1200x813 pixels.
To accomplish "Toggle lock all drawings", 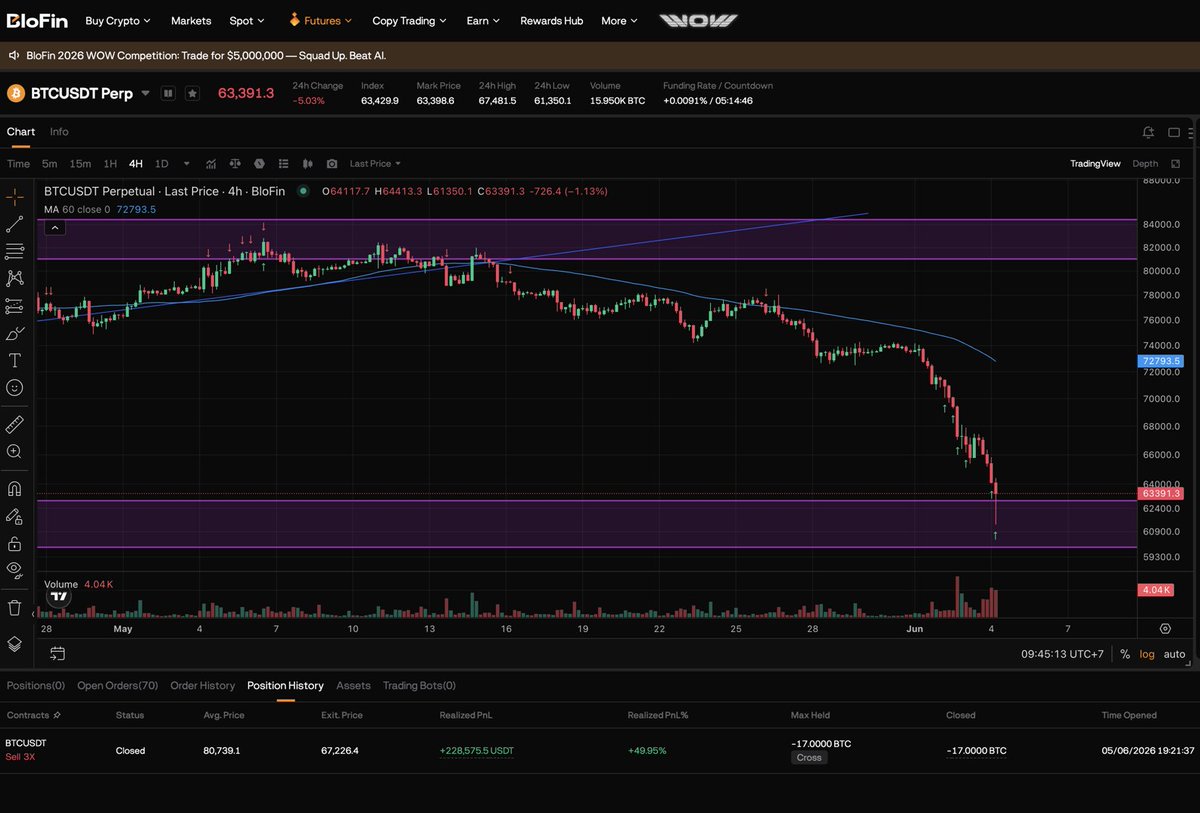I will tap(15, 543).
